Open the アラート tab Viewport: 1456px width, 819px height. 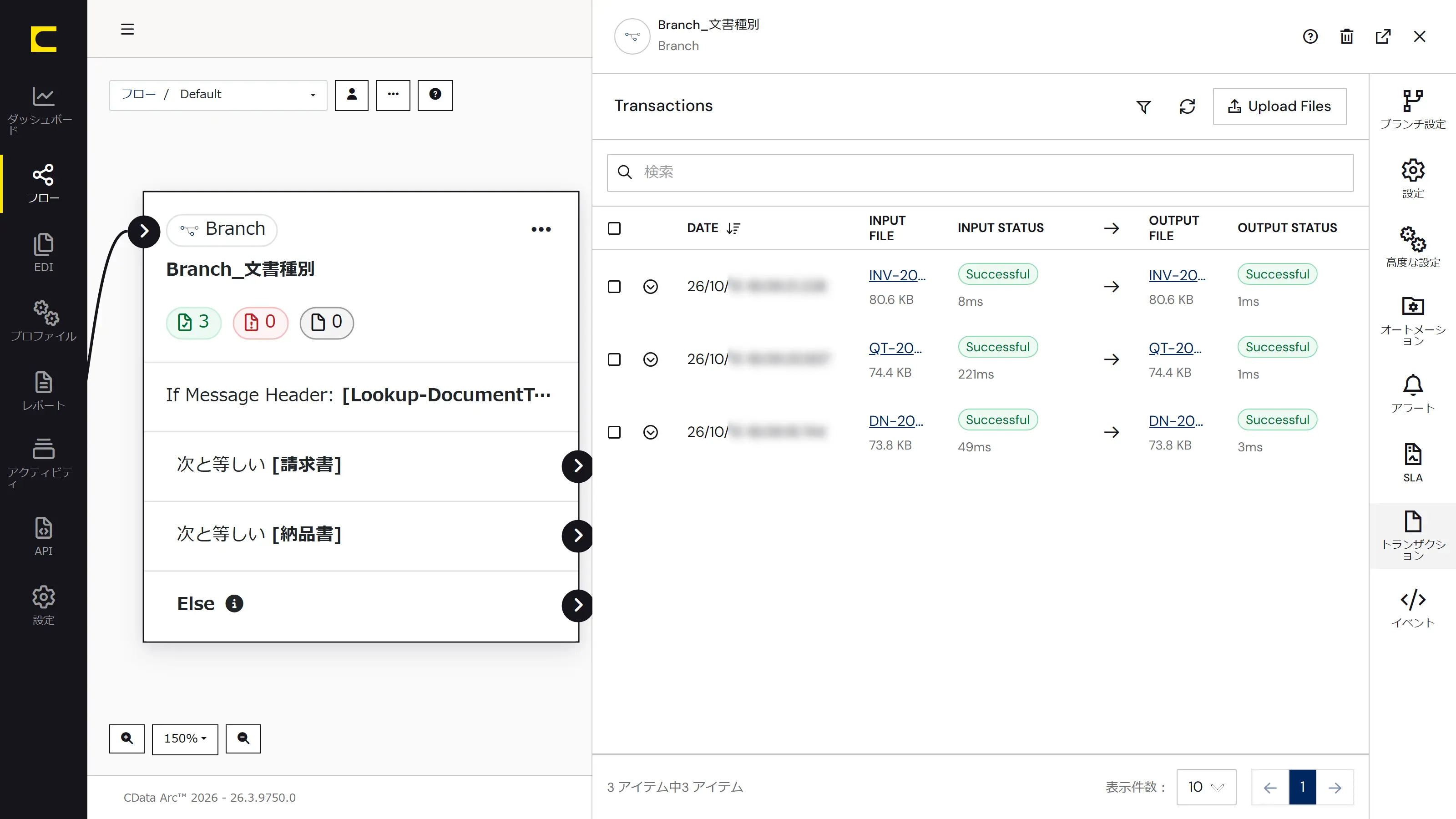(1412, 394)
